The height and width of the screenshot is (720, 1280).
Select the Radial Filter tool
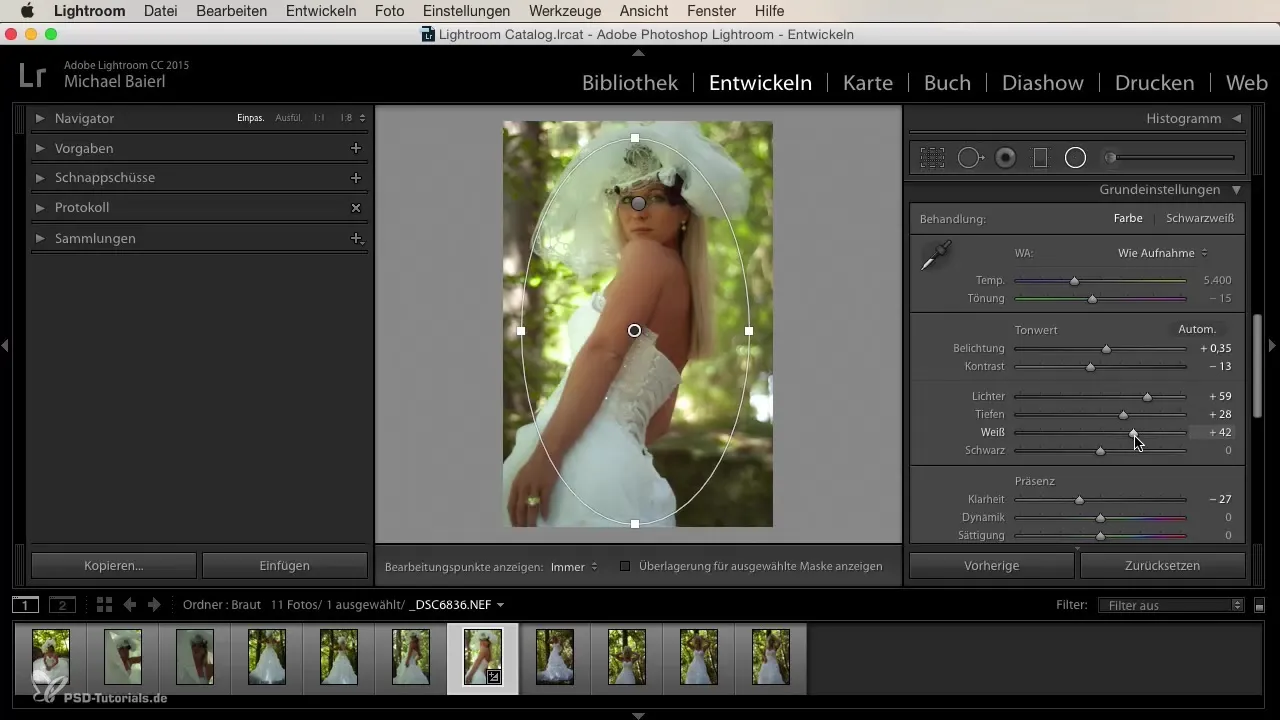(1075, 158)
